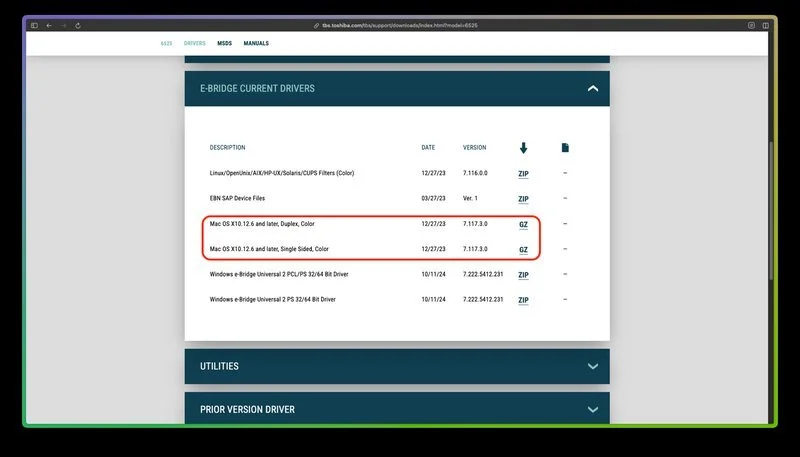This screenshot has width=800, height=457.
Task: Select Mac OS X10.12.6 Single Sided, Color text
Action: (269, 249)
